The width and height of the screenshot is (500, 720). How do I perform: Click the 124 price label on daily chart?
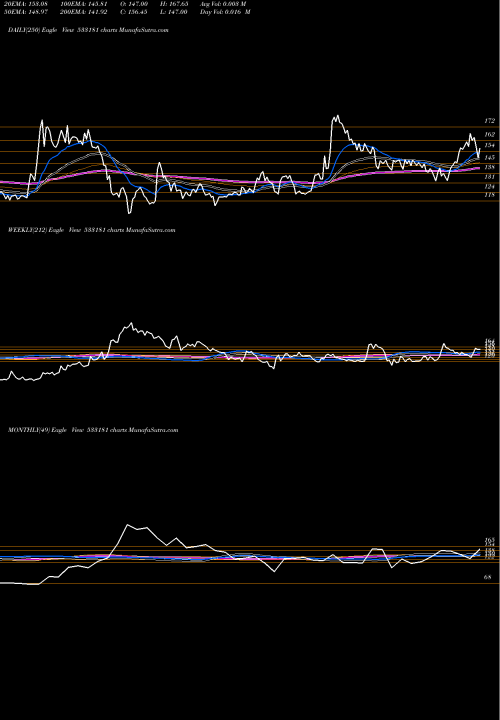[489, 186]
